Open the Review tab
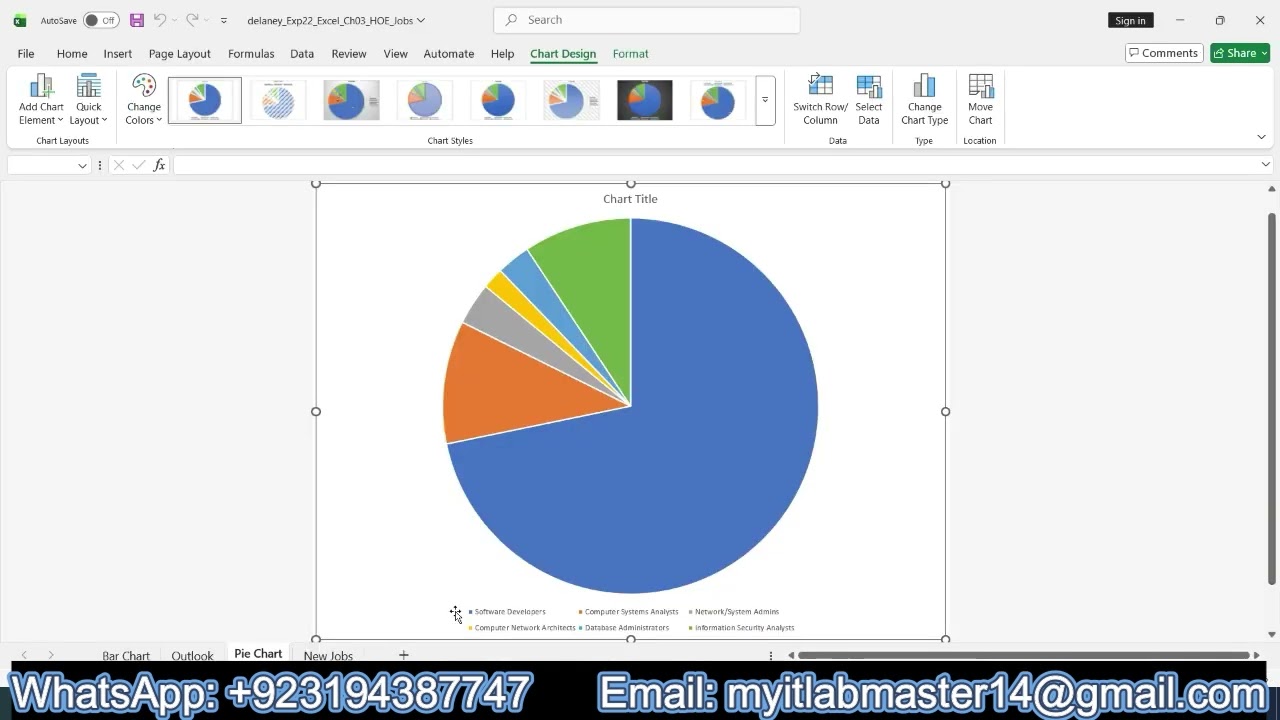The width and height of the screenshot is (1280, 720). click(349, 54)
